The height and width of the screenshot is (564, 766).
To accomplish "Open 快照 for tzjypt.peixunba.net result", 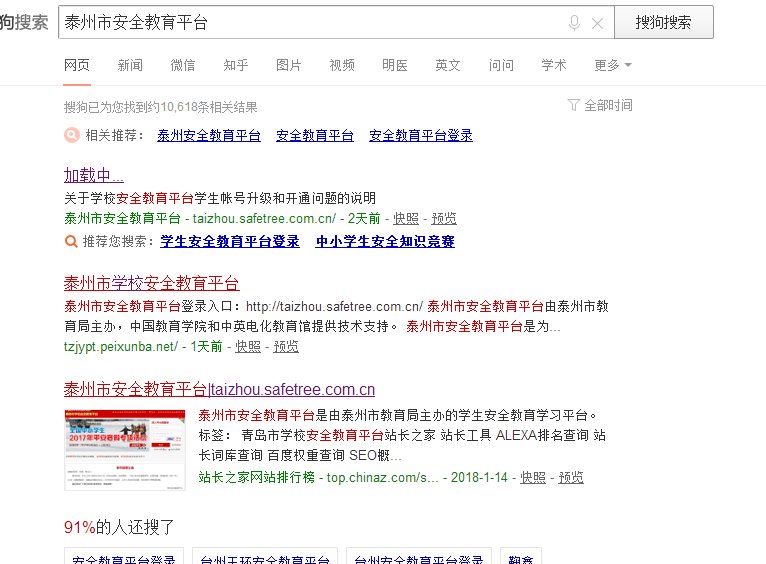I will pyautogui.click(x=248, y=347).
